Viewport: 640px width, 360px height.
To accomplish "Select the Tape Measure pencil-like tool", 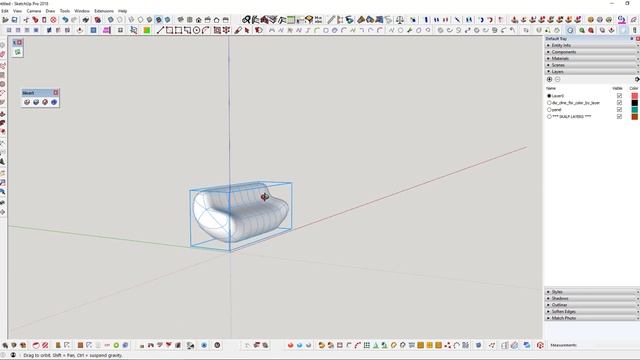I will (331, 20).
